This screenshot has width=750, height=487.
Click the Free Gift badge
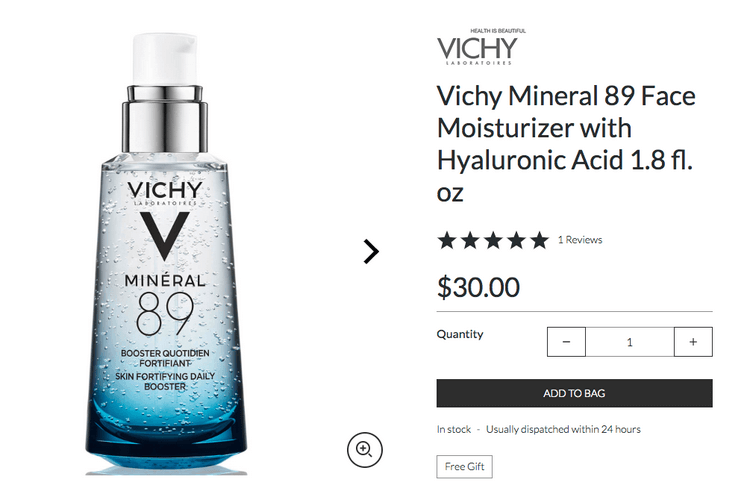(464, 466)
